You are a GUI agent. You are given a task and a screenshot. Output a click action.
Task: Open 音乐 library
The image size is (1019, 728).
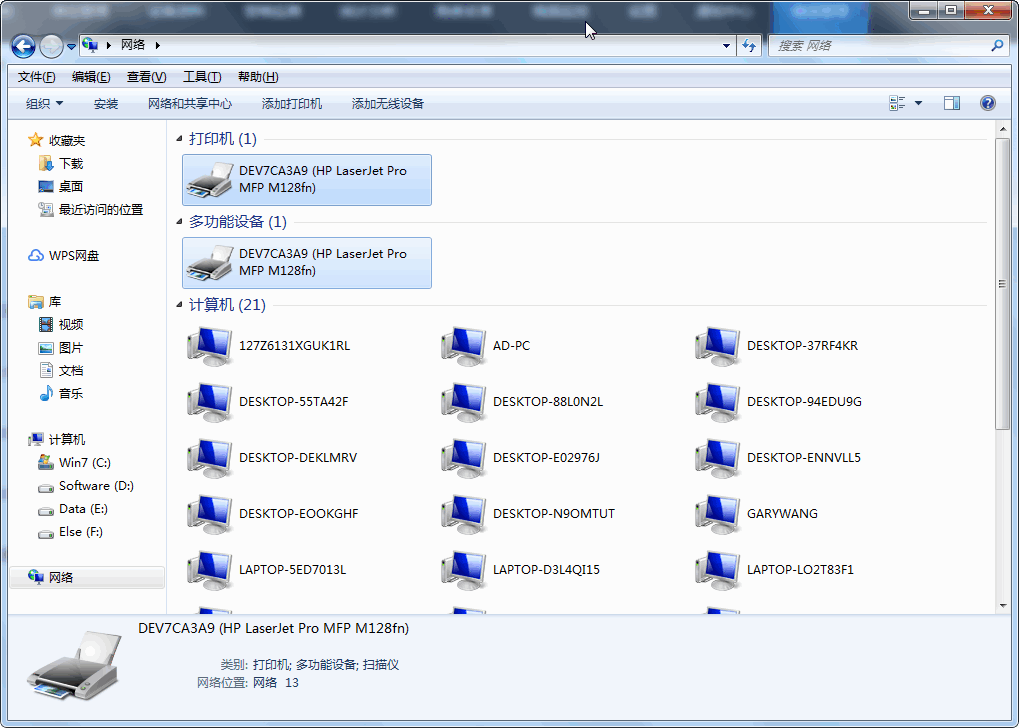[x=61, y=393]
